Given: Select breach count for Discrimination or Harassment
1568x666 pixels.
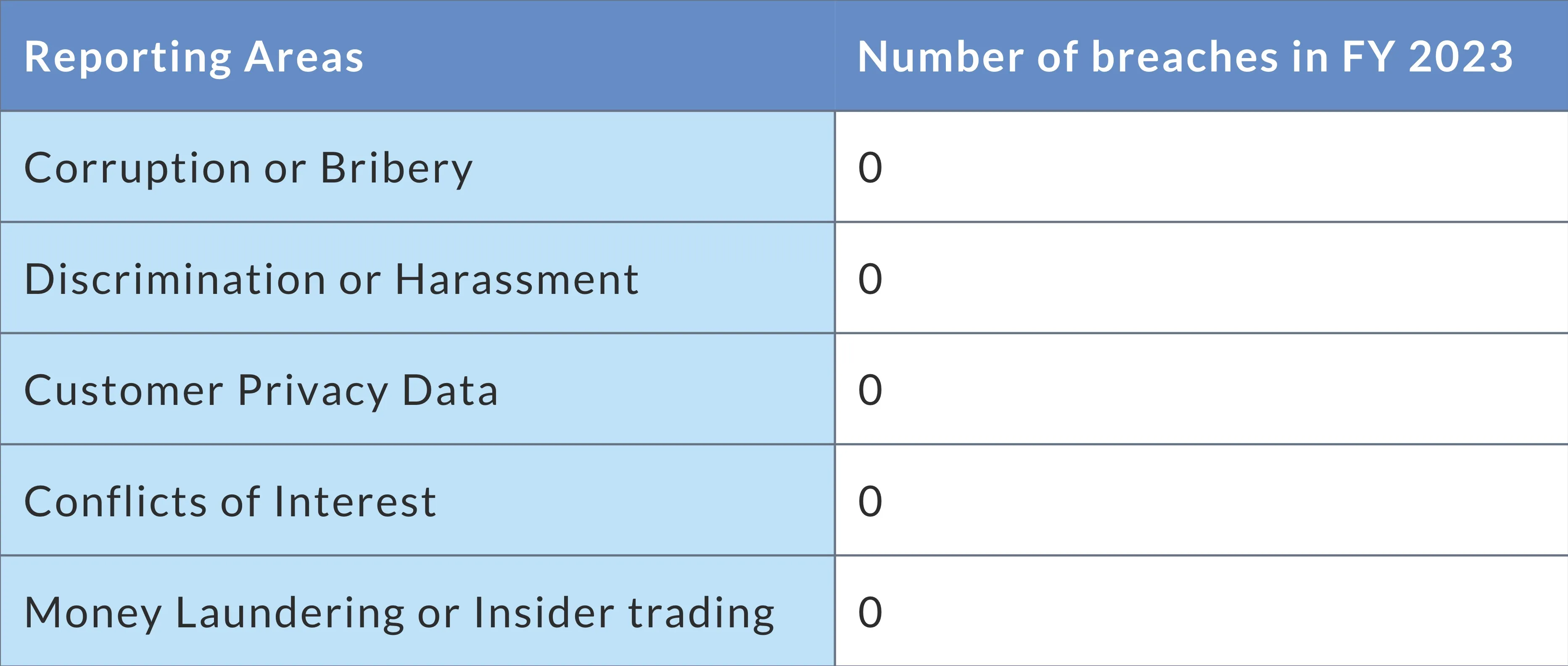Looking at the screenshot, I should 870,280.
